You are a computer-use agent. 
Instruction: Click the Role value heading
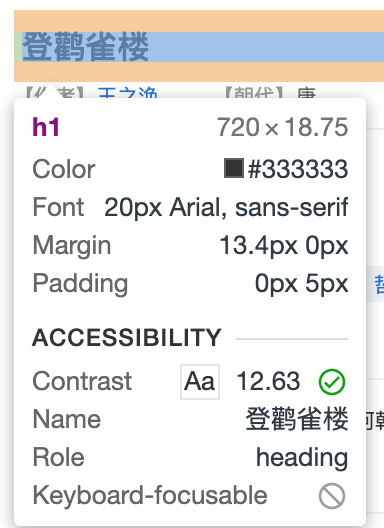[x=302, y=458]
